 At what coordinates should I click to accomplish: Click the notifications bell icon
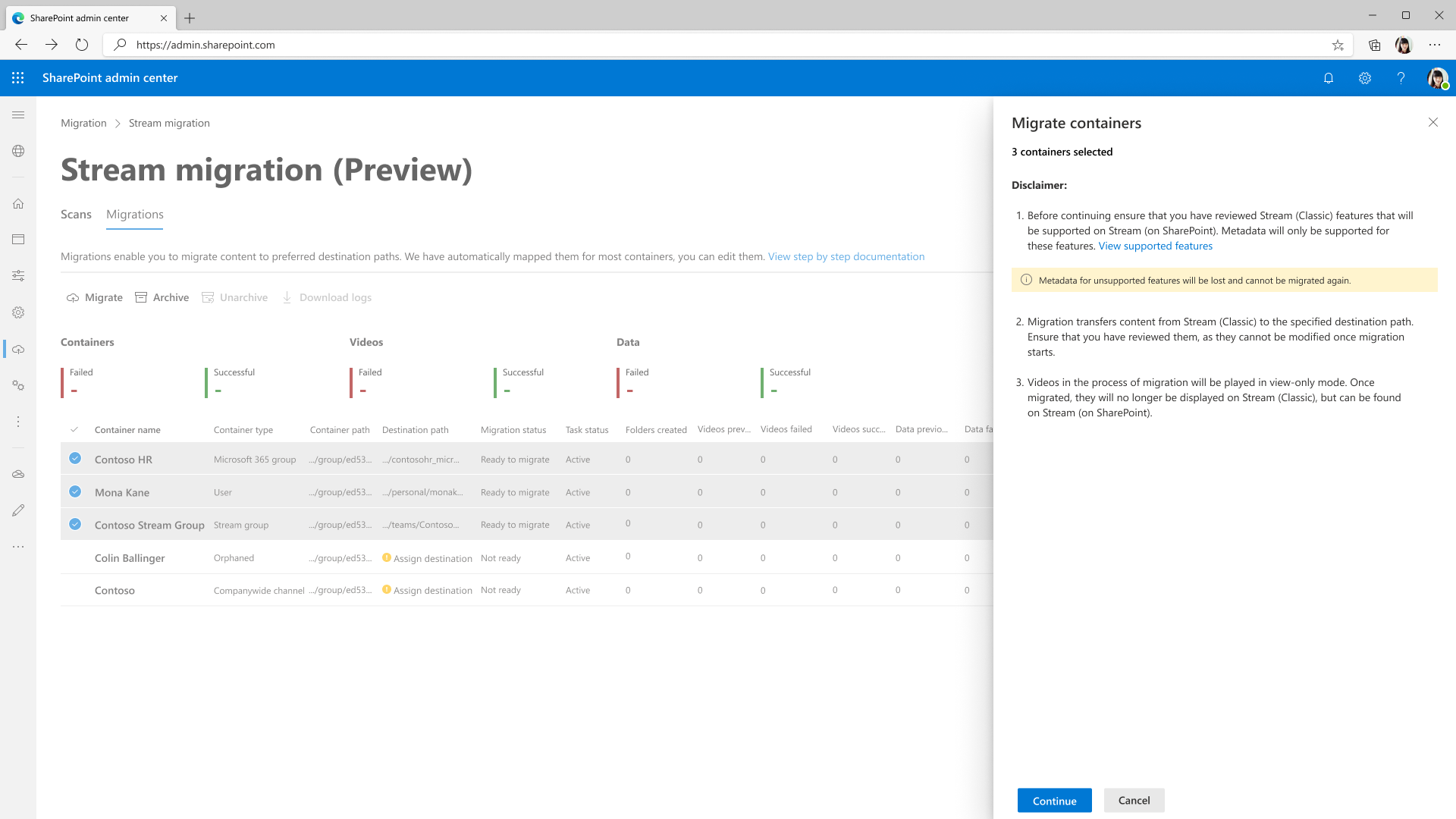click(1328, 77)
